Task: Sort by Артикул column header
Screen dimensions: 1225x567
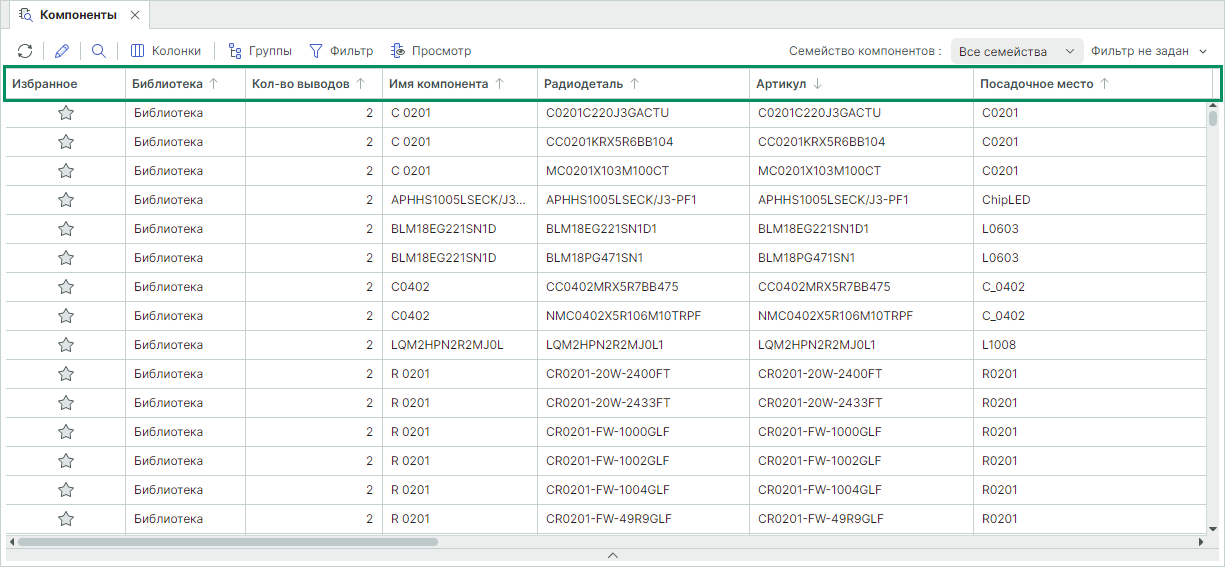Action: click(781, 84)
